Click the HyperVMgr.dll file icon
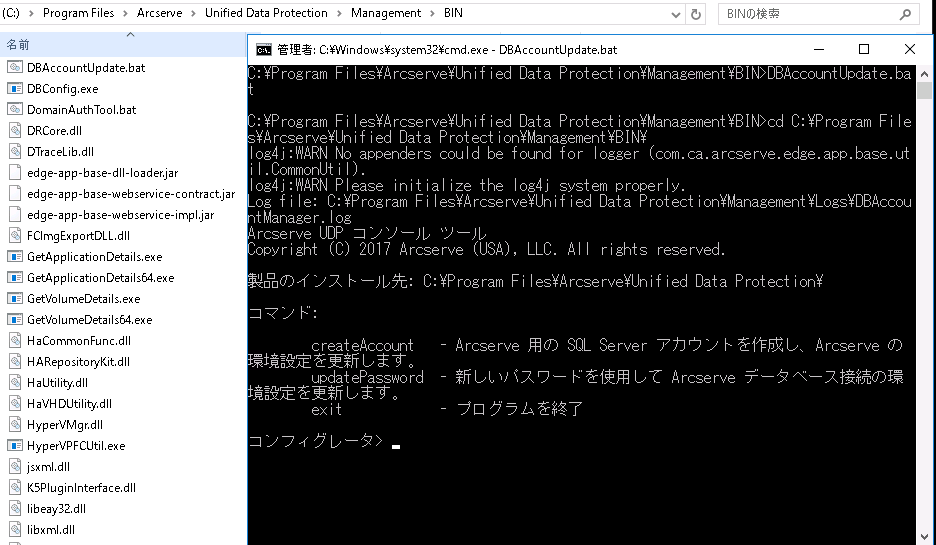The height and width of the screenshot is (545, 936). click(x=15, y=424)
